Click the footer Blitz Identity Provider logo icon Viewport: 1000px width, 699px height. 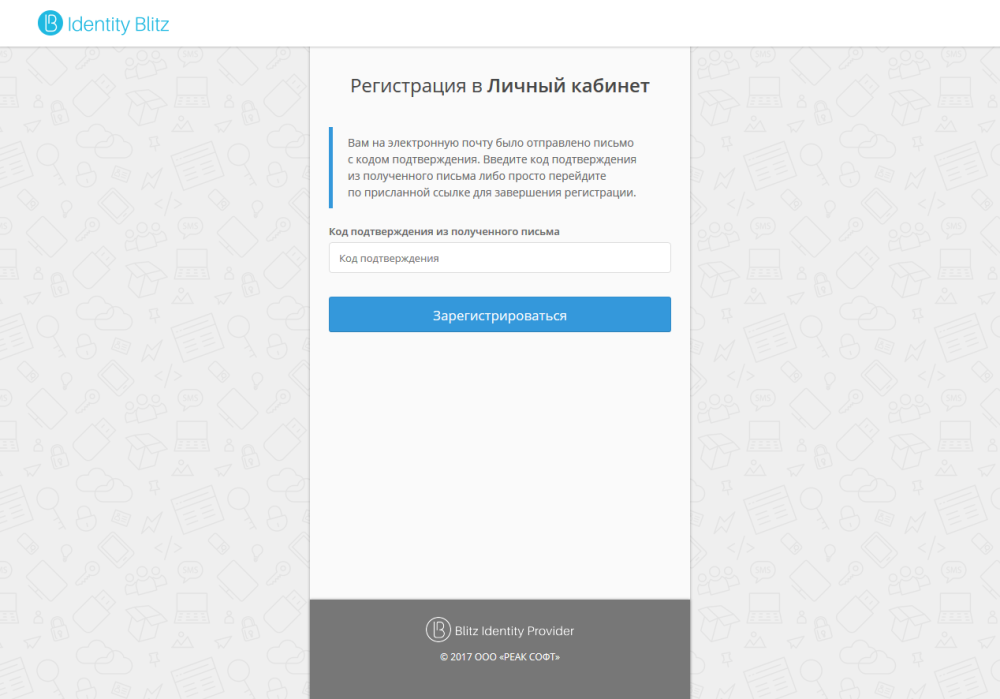point(438,629)
